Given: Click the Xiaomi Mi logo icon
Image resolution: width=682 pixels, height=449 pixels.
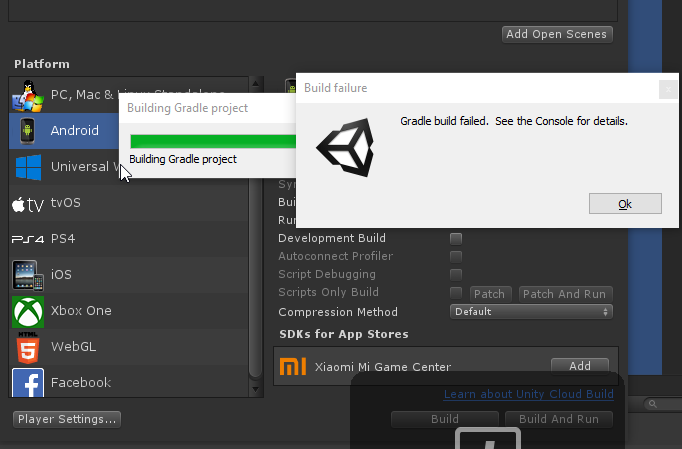Looking at the screenshot, I should 293,367.
